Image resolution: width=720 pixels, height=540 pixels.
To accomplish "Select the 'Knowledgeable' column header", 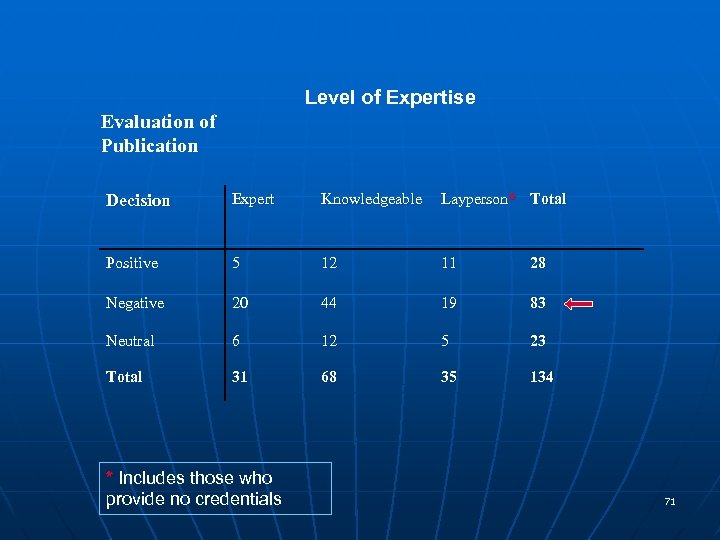I will [371, 199].
